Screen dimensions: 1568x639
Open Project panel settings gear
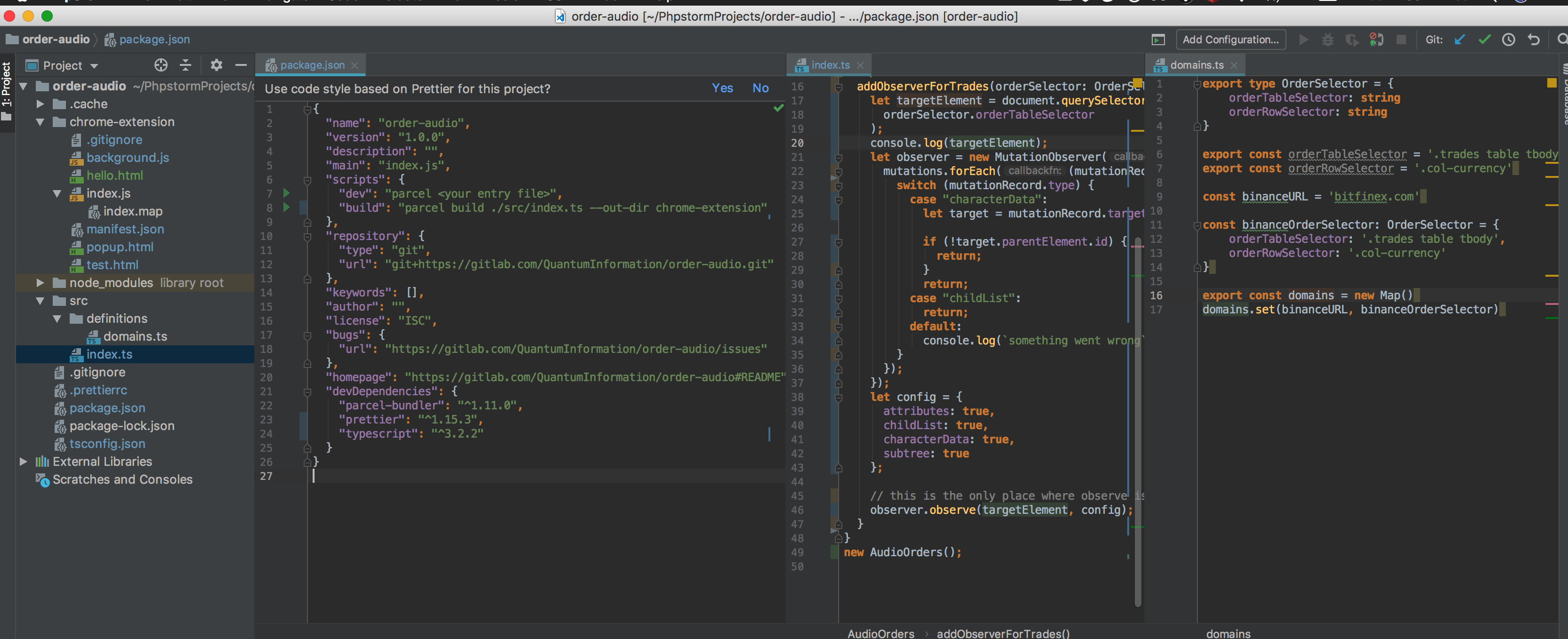point(216,65)
